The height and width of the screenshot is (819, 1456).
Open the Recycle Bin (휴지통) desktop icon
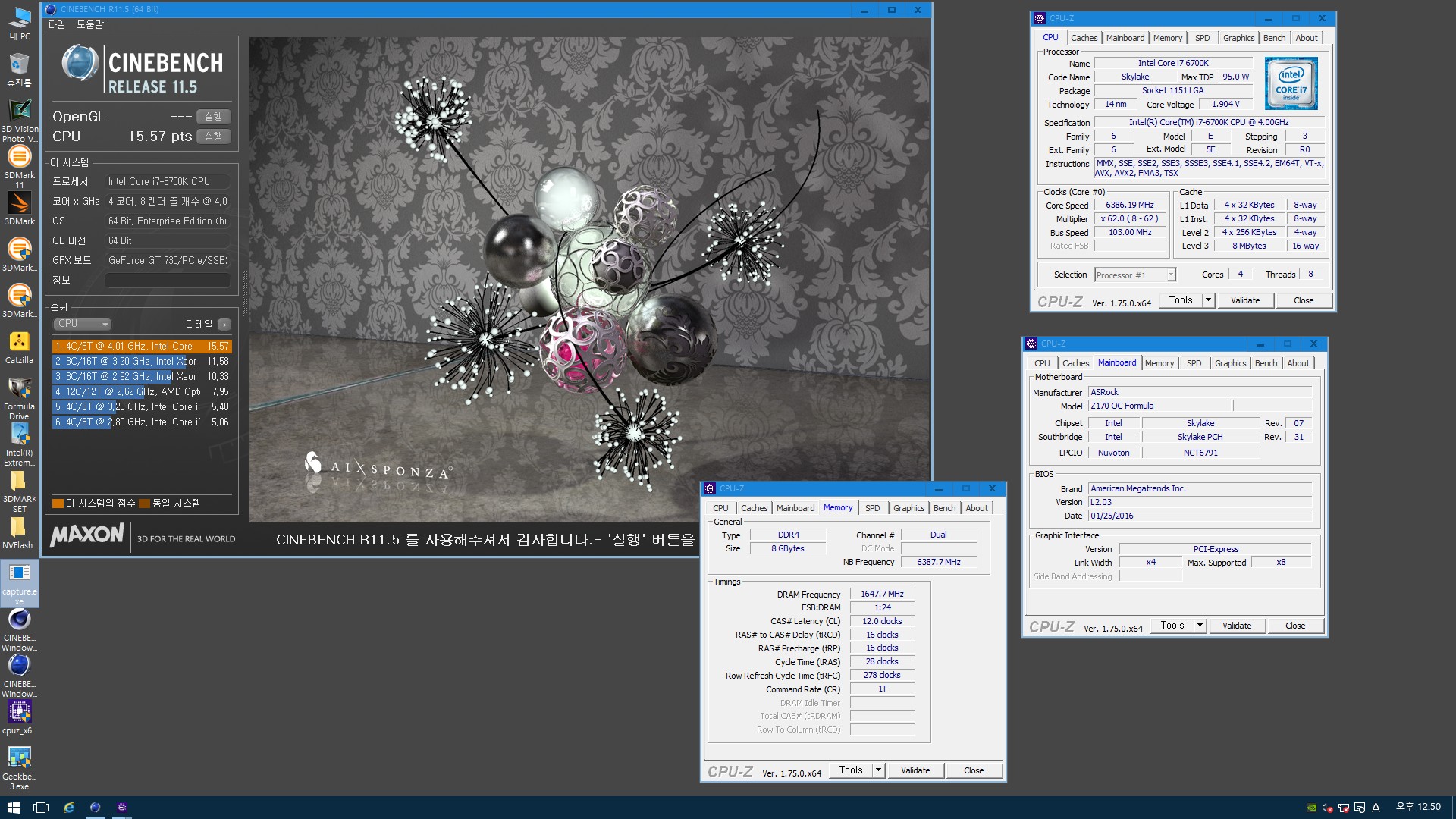pyautogui.click(x=19, y=69)
